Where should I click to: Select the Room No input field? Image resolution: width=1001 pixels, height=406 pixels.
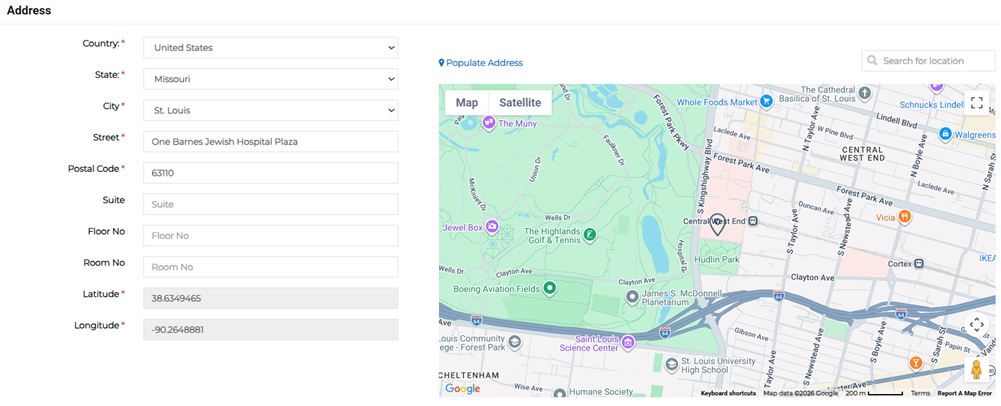pyautogui.click(x=271, y=267)
